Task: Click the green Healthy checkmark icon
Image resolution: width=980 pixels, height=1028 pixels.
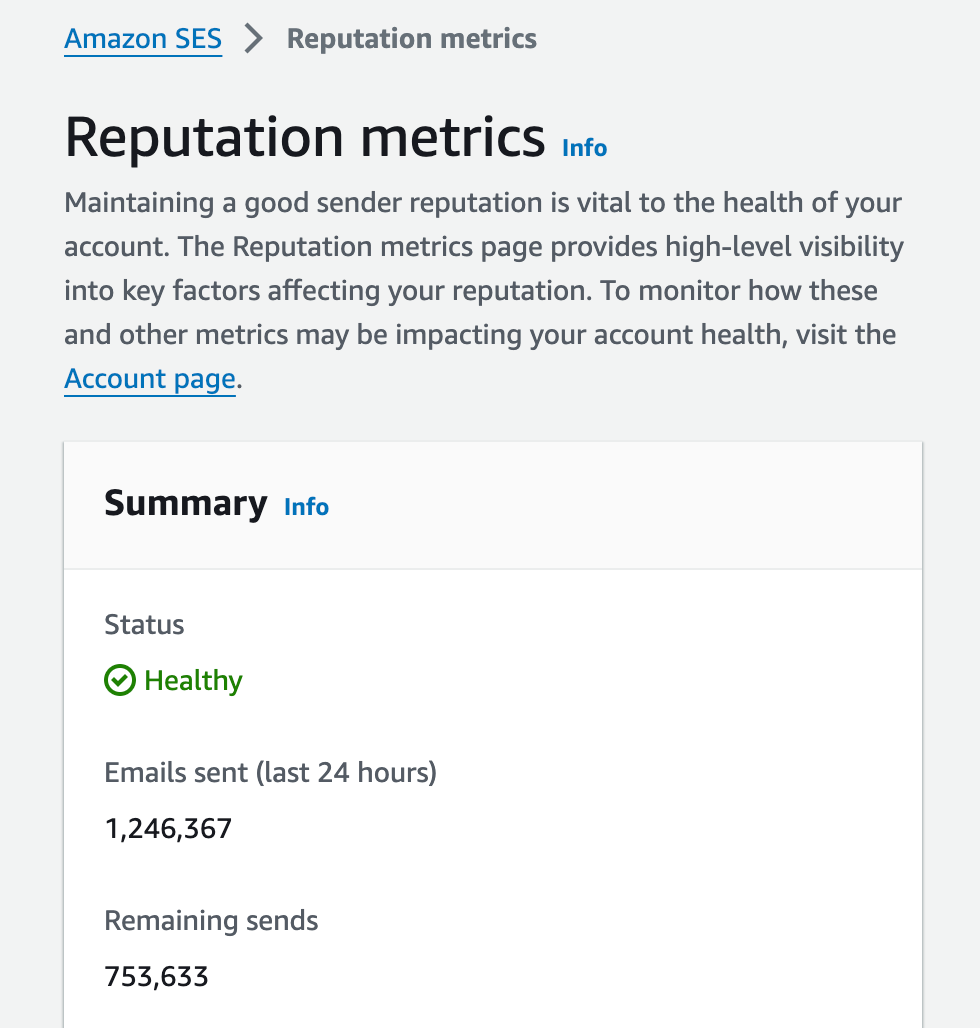Action: tap(119, 681)
